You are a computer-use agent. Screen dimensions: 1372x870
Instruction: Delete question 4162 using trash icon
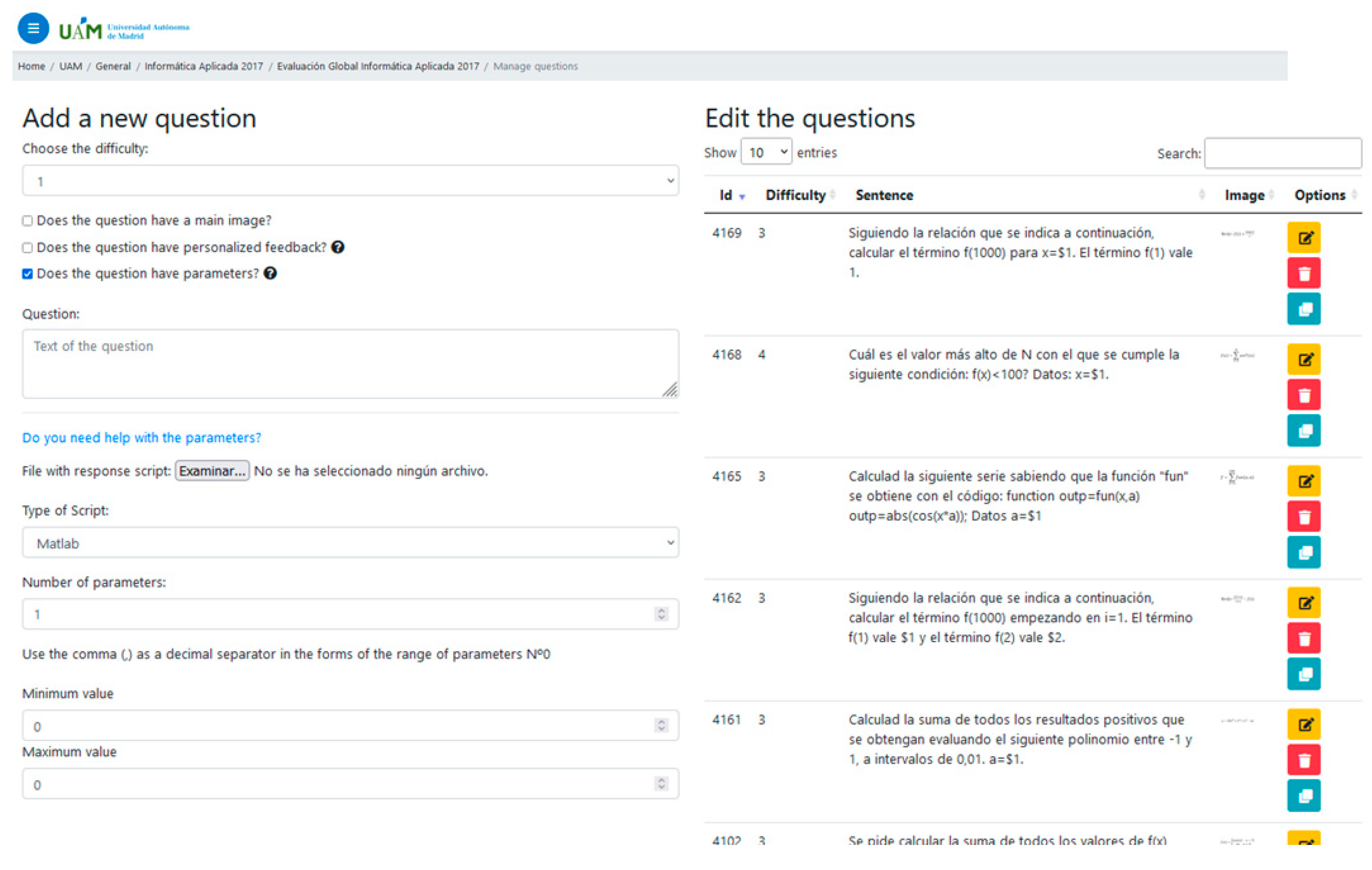coord(1303,638)
